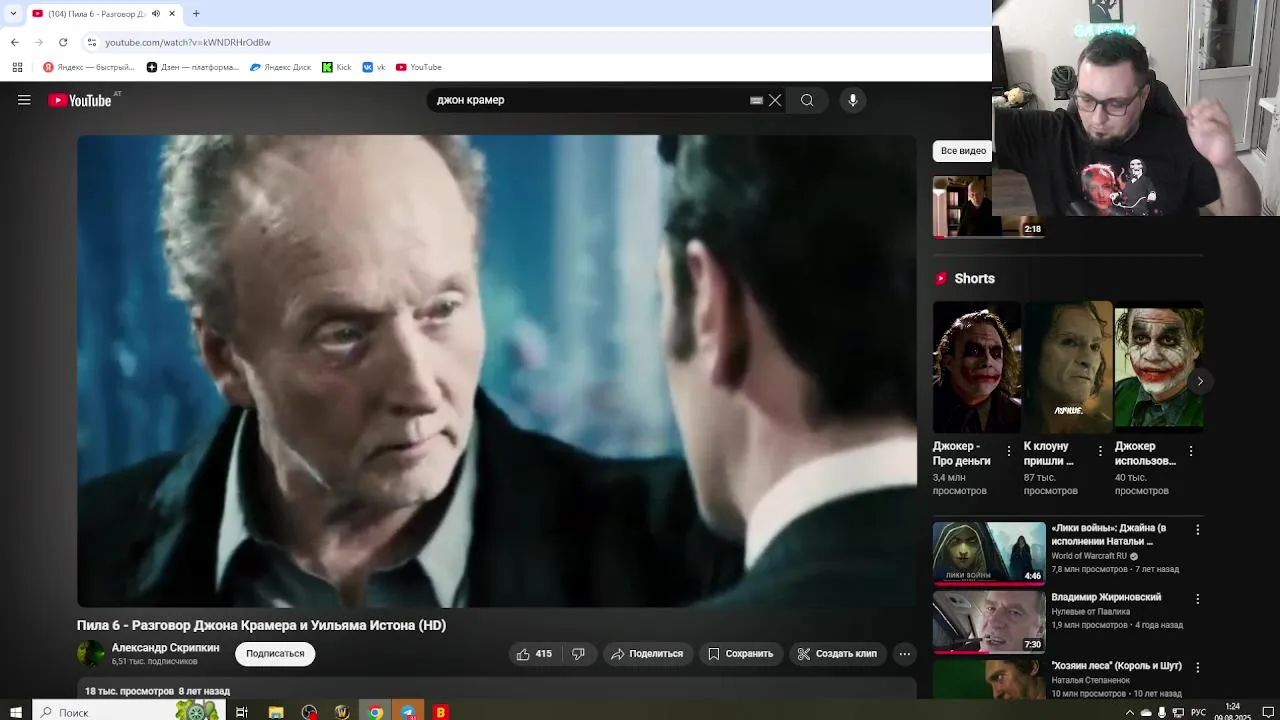
Task: Open the Александр Скрипкин channel name
Action: click(x=165, y=648)
